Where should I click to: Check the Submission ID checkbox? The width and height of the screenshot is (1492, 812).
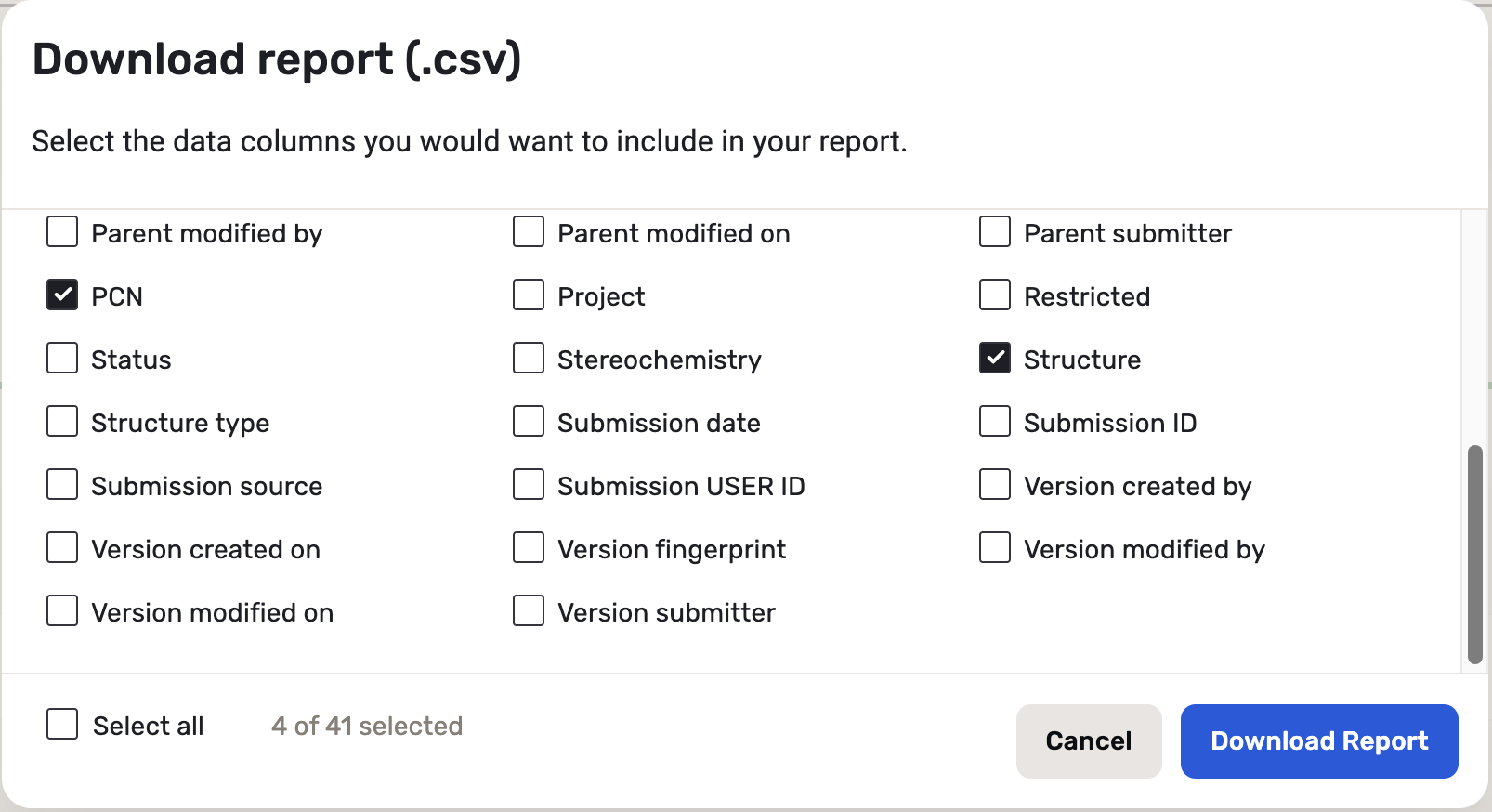995,422
